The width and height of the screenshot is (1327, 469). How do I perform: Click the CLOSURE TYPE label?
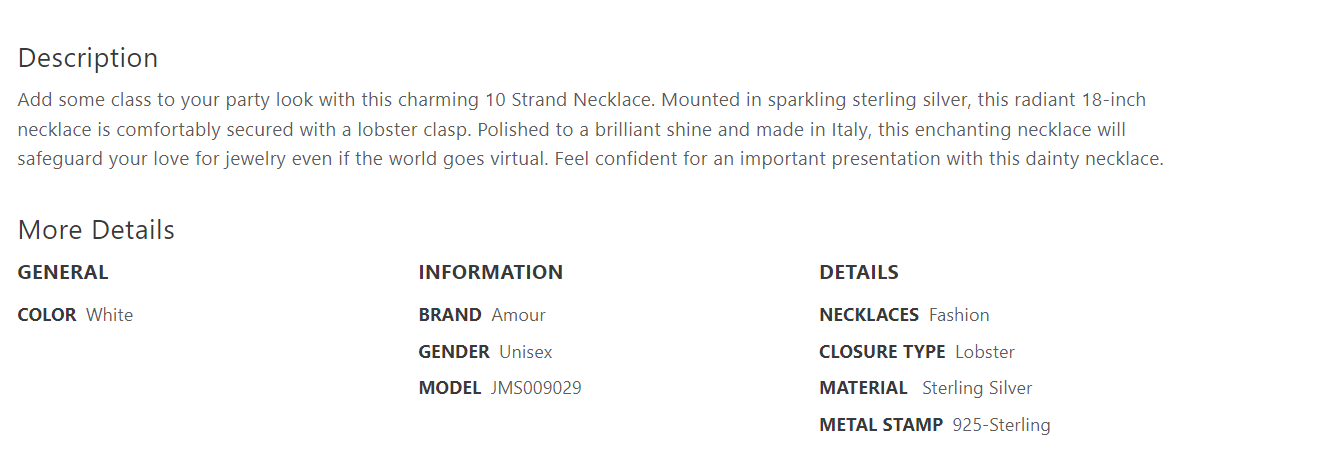[x=882, y=352]
